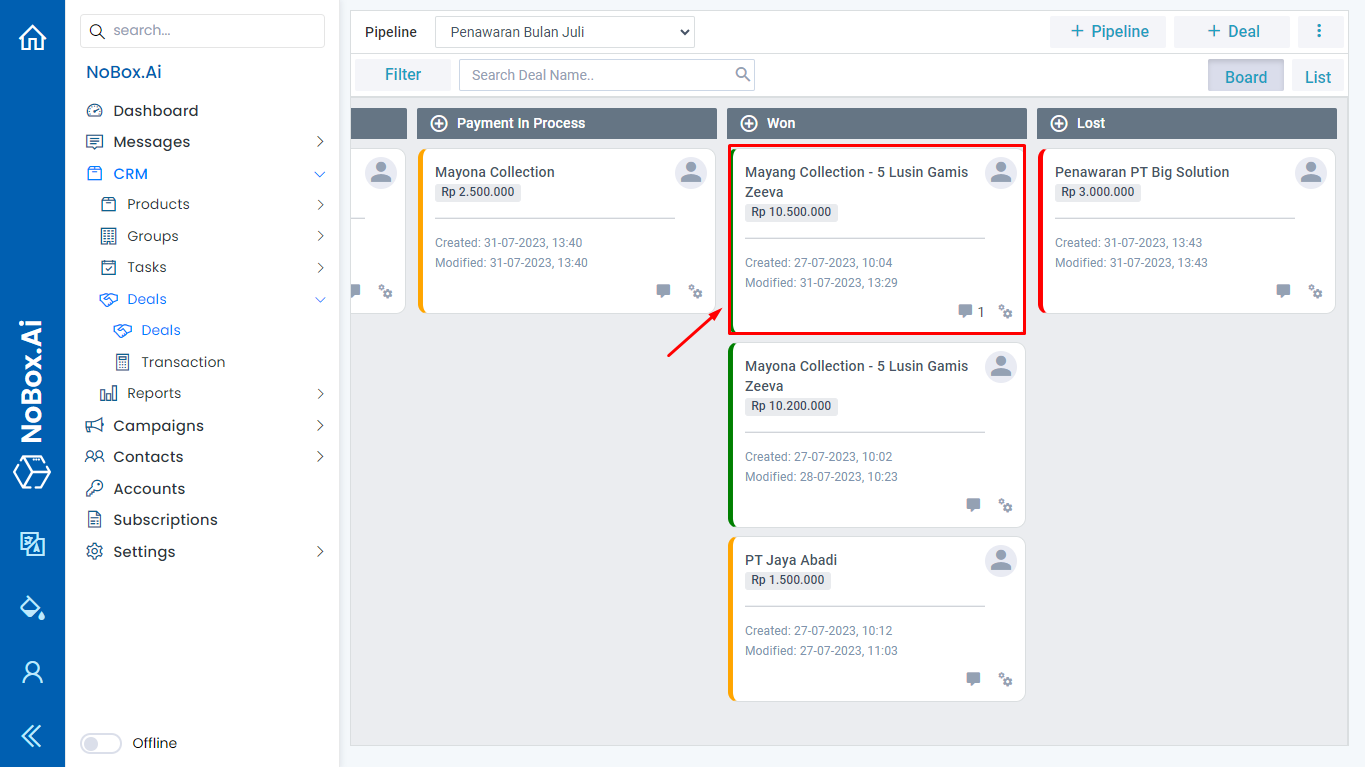Expand the Campaigns submenu arrow

click(320, 425)
